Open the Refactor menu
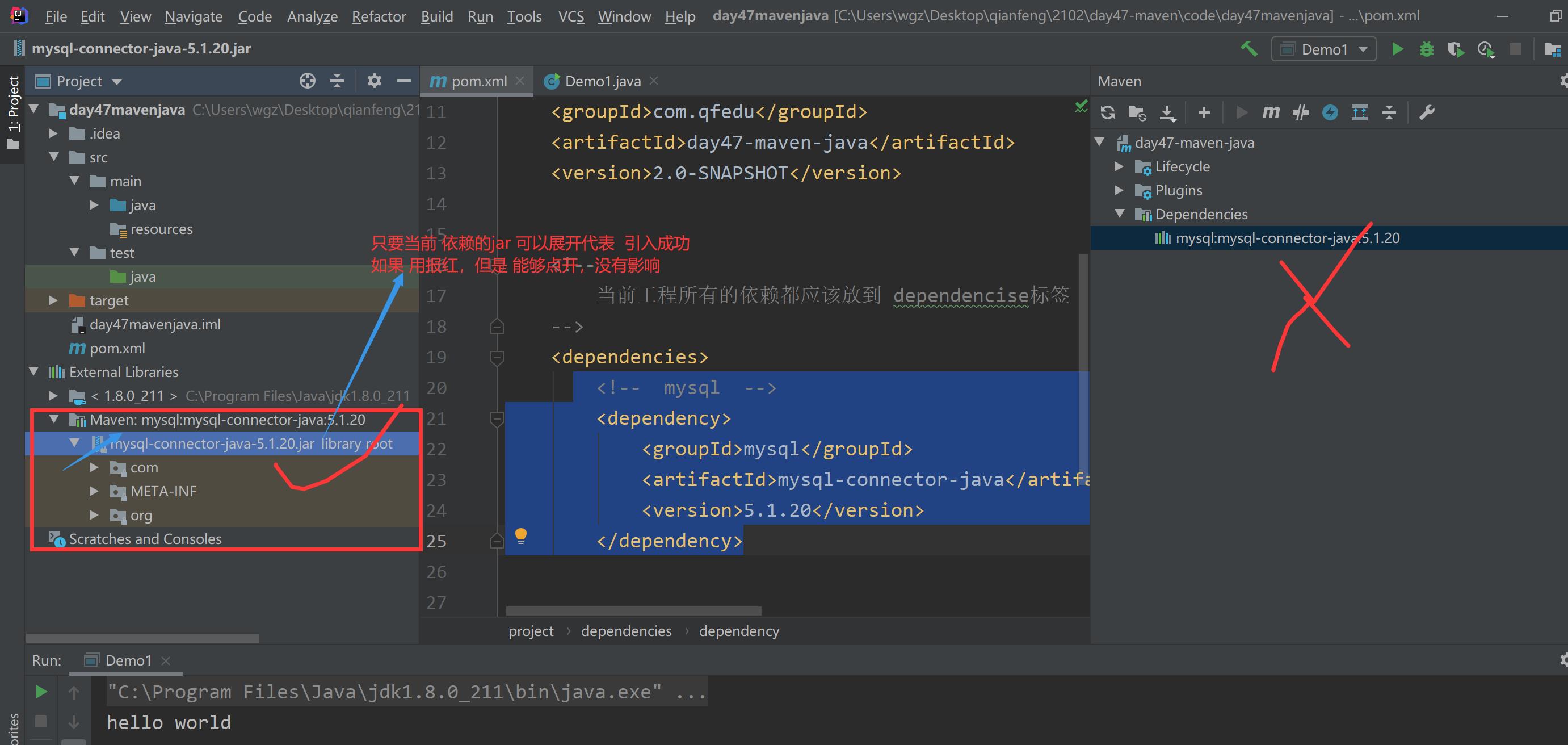This screenshot has width=1568, height=745. click(x=379, y=16)
